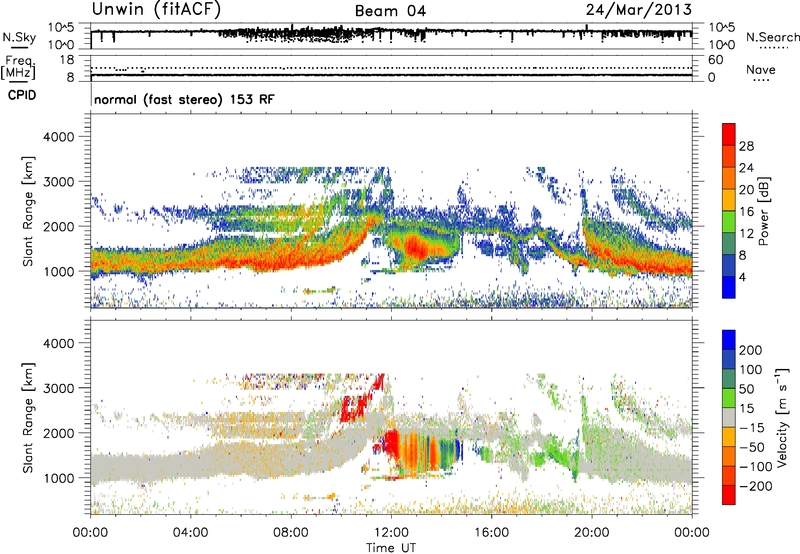Pick the red bottom segment of Velocity colorbar
The image size is (800, 554).
(x=729, y=495)
